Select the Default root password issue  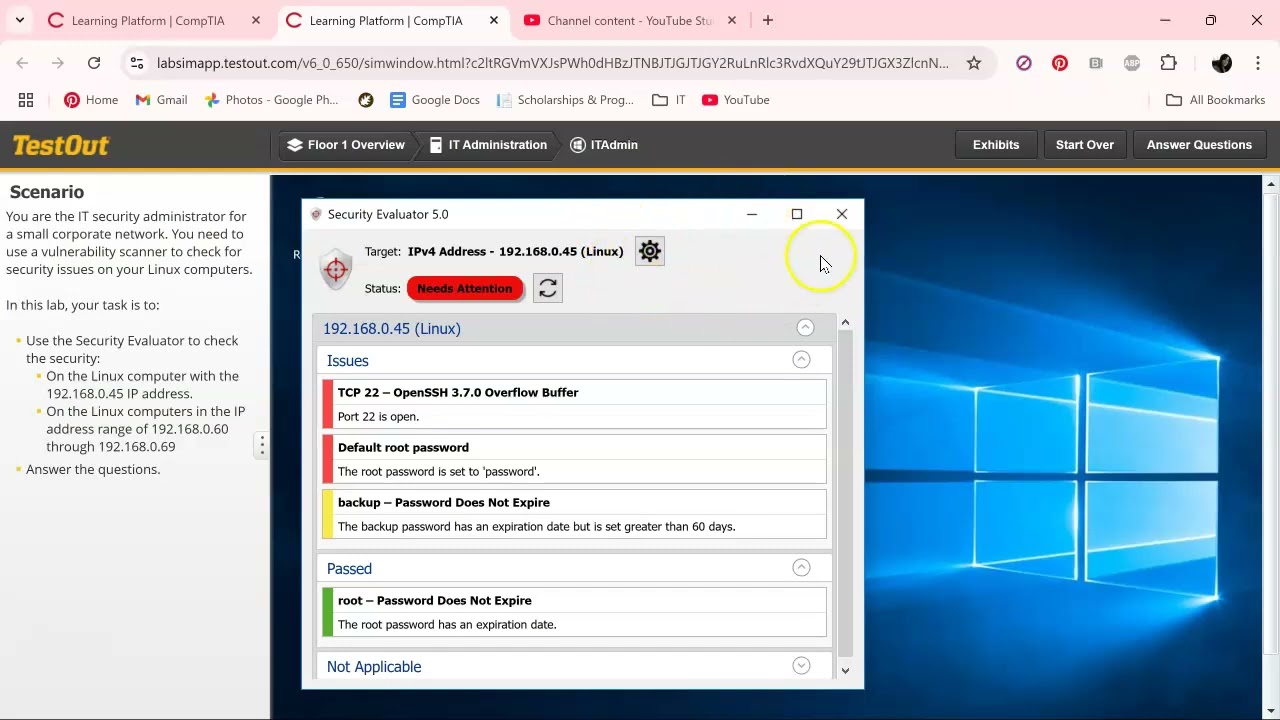[x=575, y=459]
